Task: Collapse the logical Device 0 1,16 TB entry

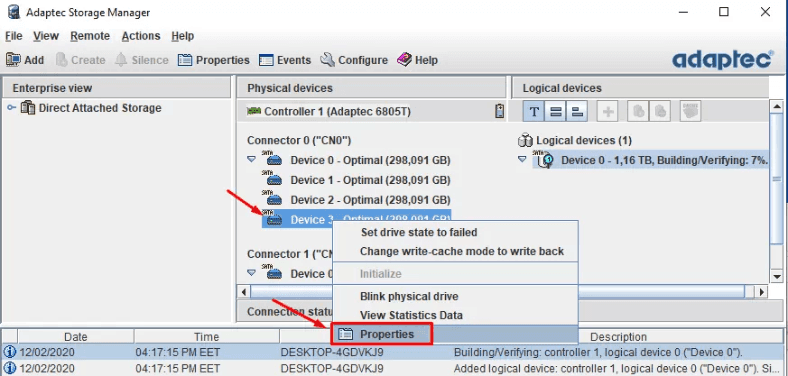Action: (522, 159)
